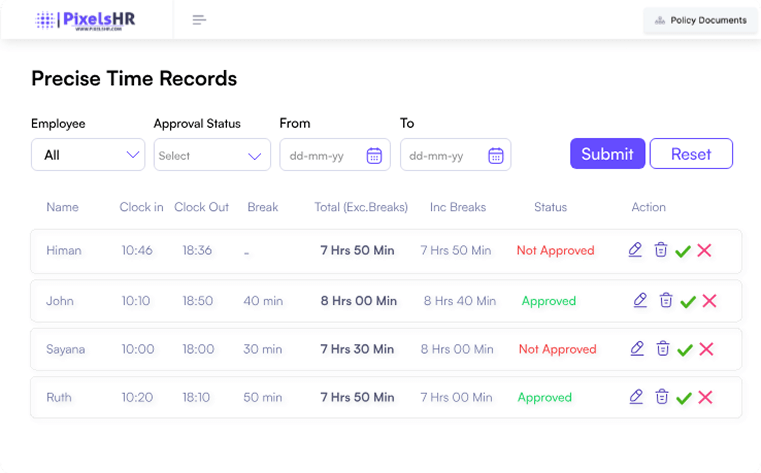The image size is (761, 473).
Task: Toggle the hamburger menu in the header
Action: (199, 20)
